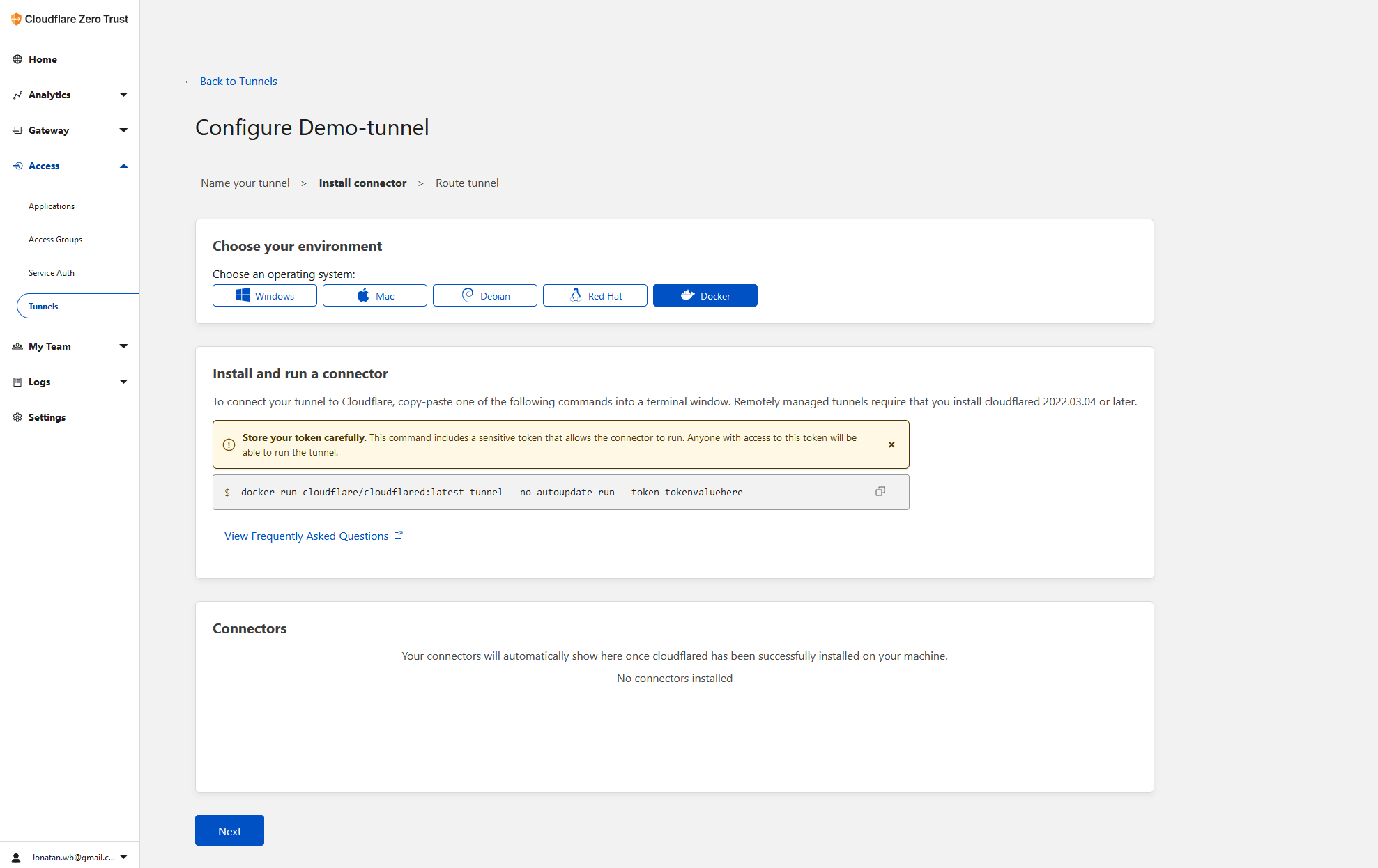Click the Analytics chart icon
Viewport: 1378px width, 868px height.
coord(17,95)
